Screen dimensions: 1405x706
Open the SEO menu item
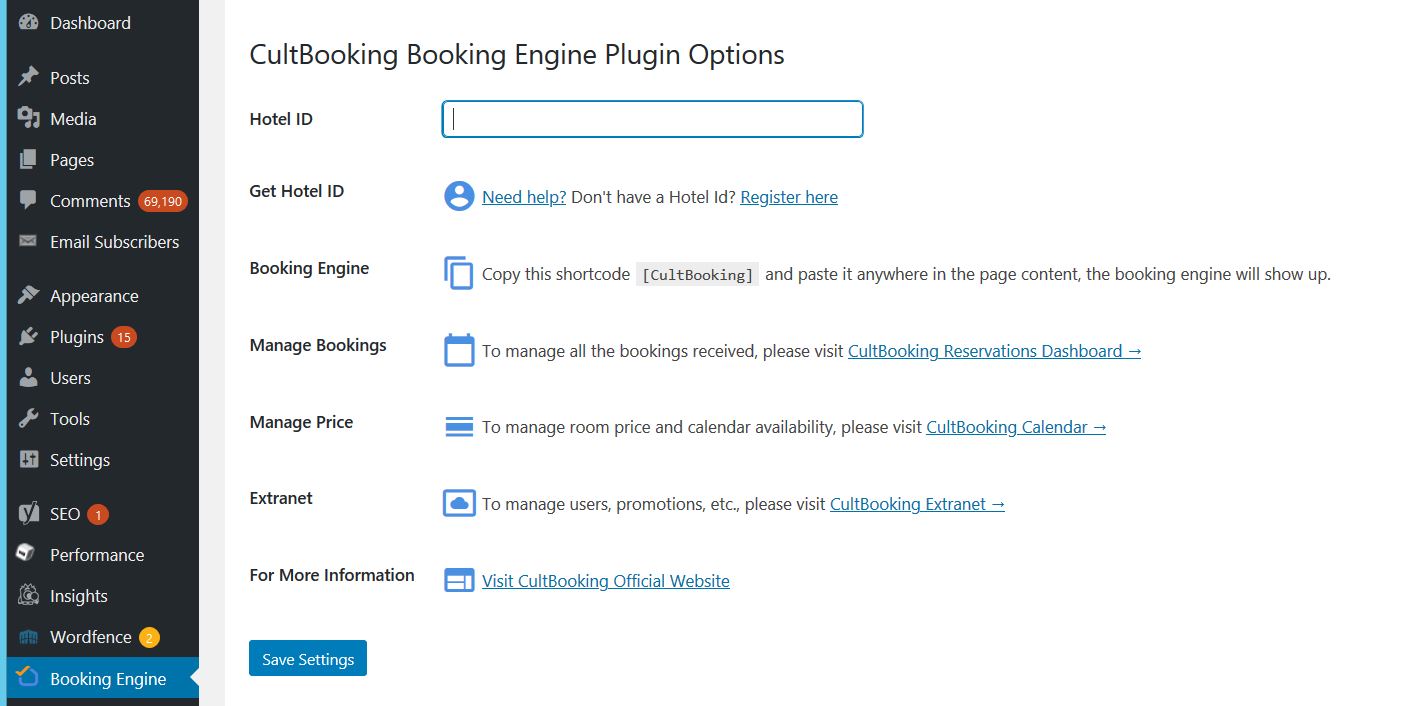(62, 513)
